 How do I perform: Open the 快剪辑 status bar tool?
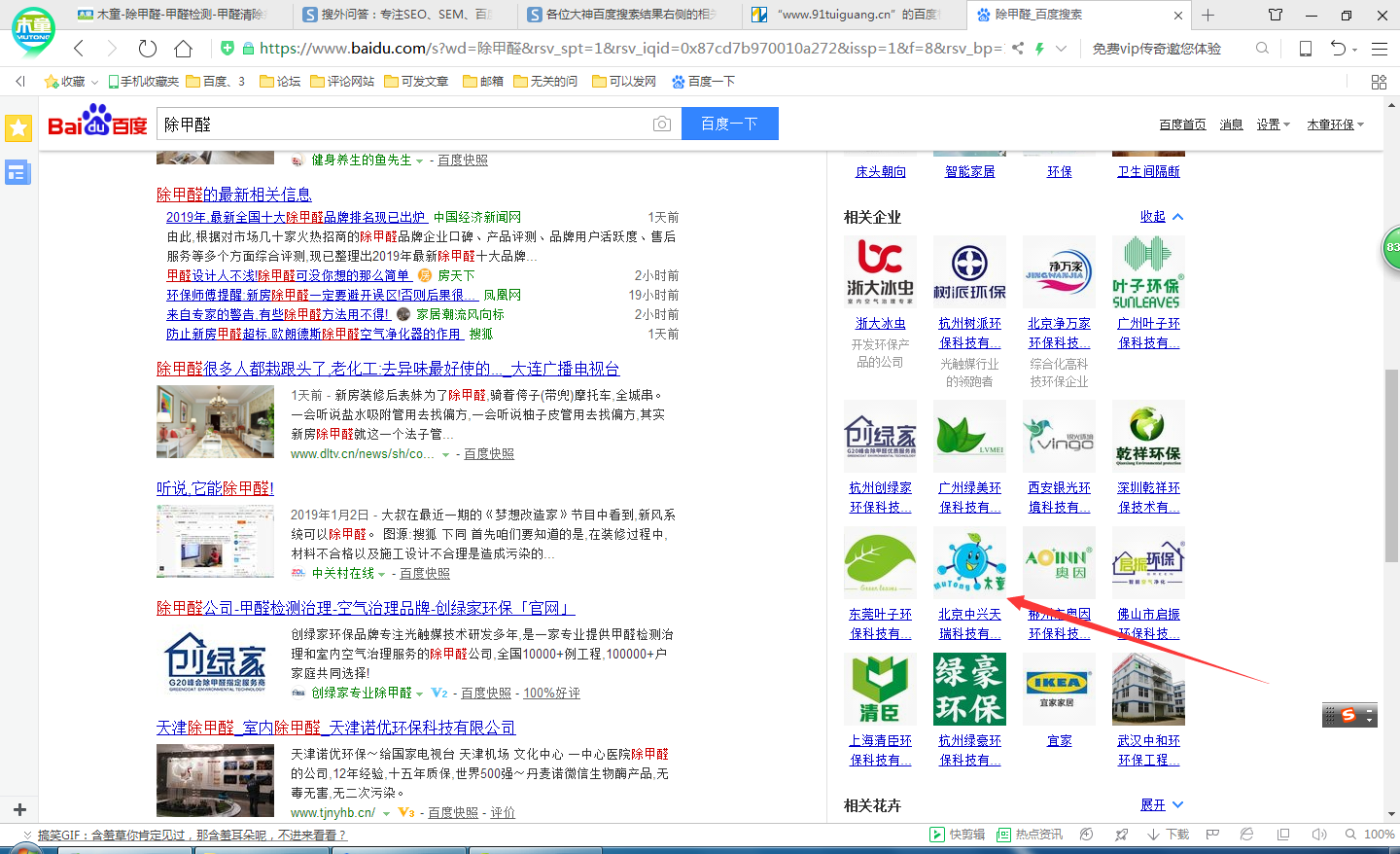click(957, 835)
